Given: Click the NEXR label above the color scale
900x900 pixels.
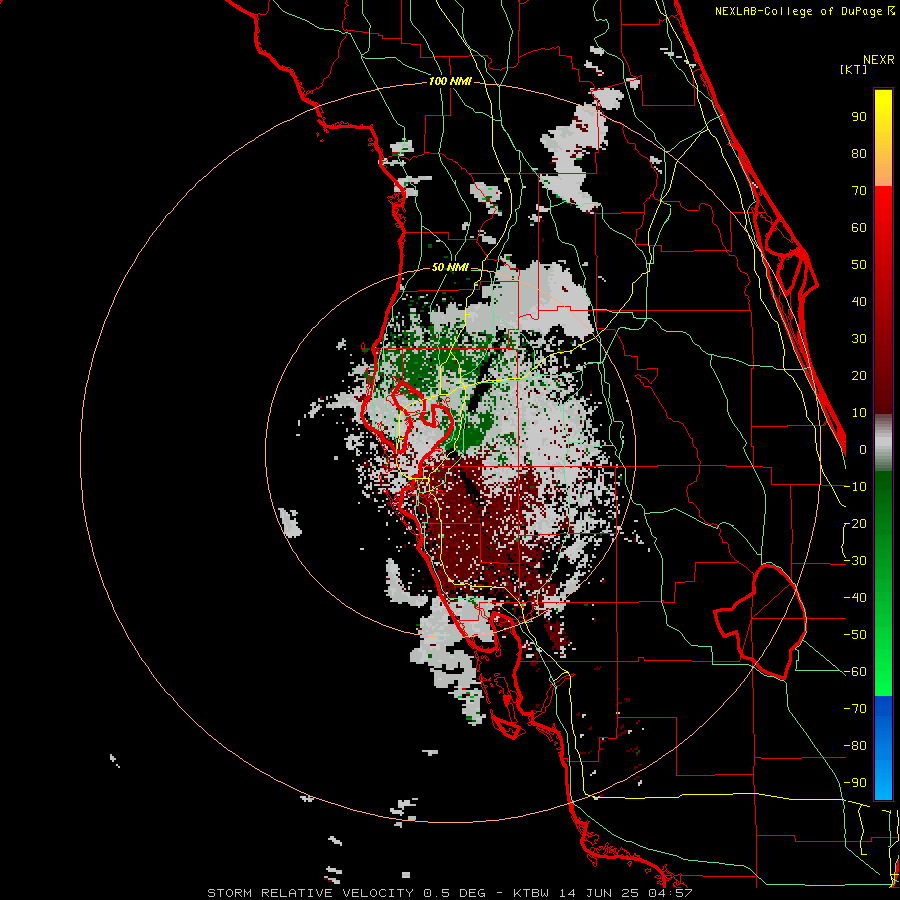Looking at the screenshot, I should [879, 60].
